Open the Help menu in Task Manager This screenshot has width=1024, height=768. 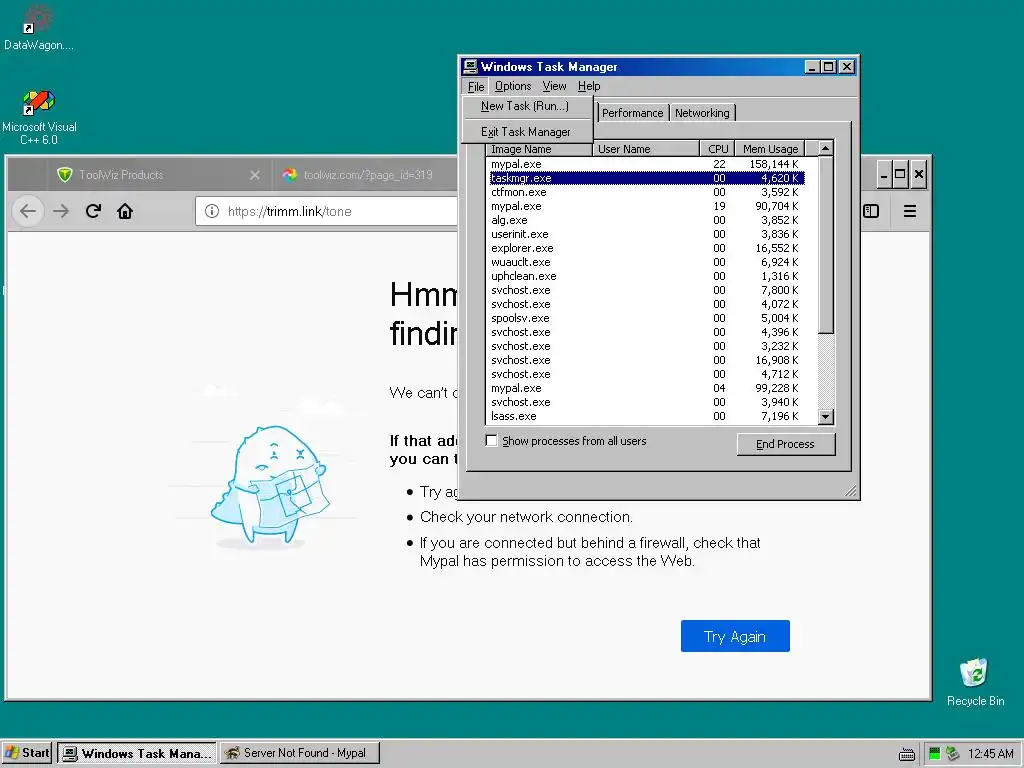coord(588,86)
